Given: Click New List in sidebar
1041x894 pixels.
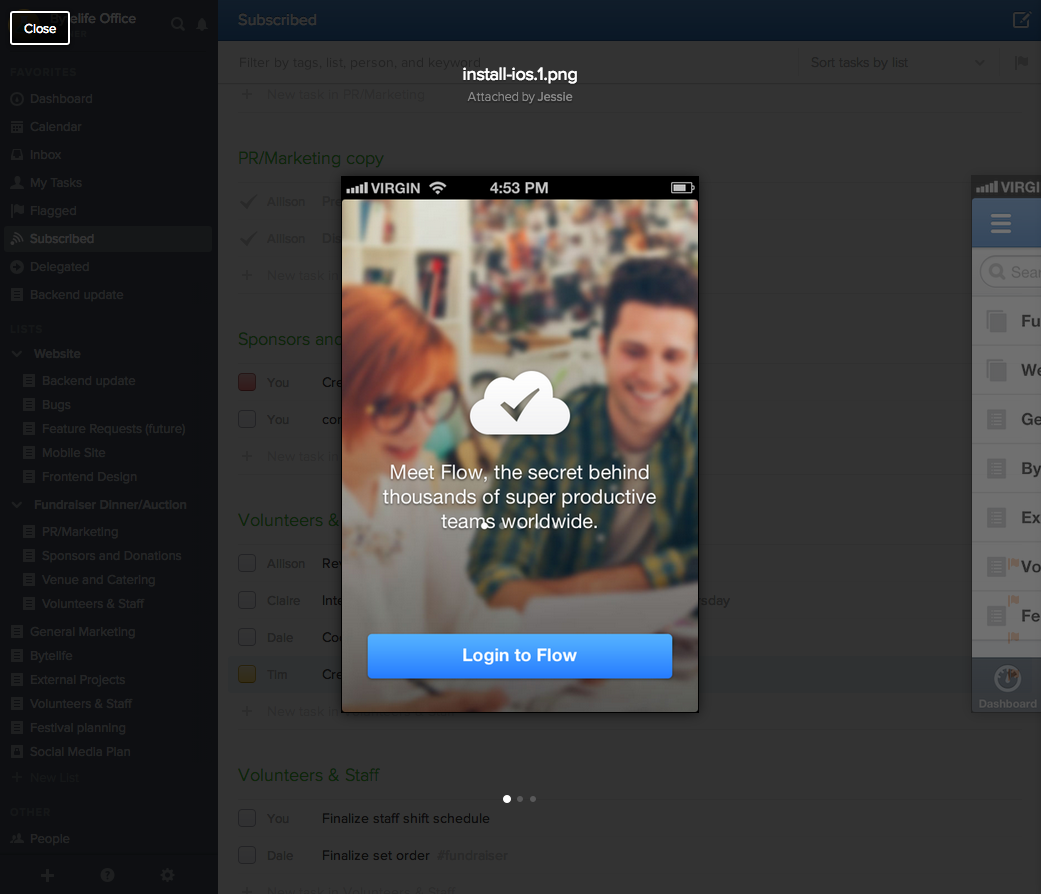Looking at the screenshot, I should (x=54, y=777).
